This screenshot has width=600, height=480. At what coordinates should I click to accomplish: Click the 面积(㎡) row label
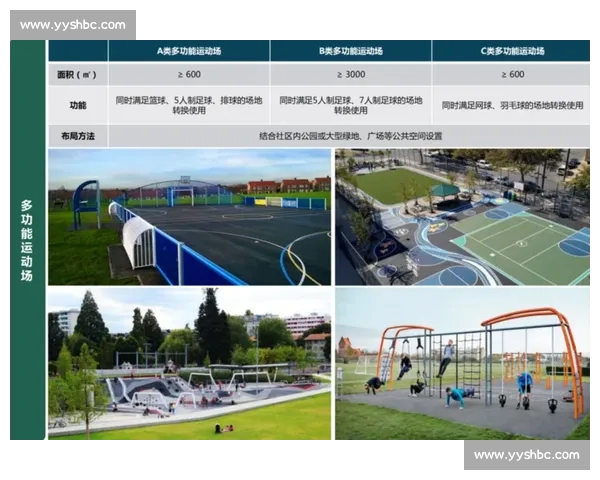pyautogui.click(x=78, y=74)
